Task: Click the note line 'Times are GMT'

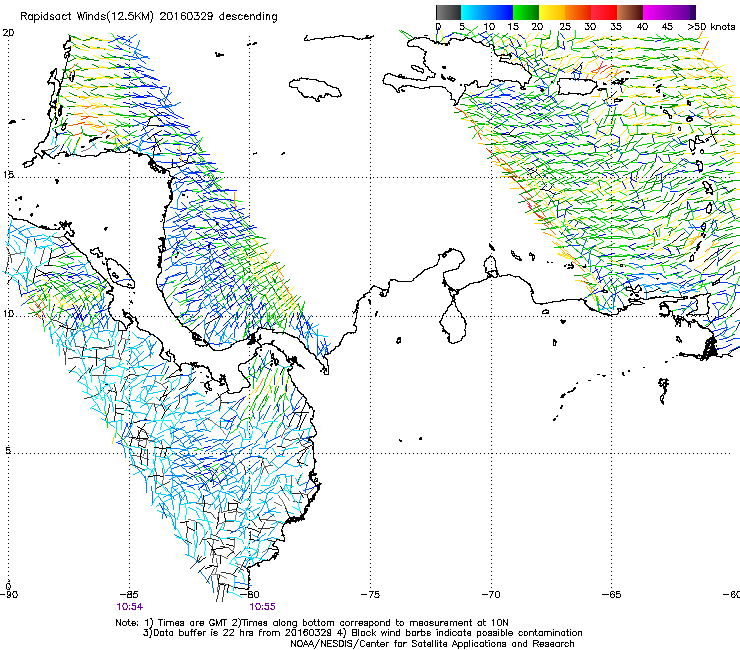Action: [x=192, y=623]
